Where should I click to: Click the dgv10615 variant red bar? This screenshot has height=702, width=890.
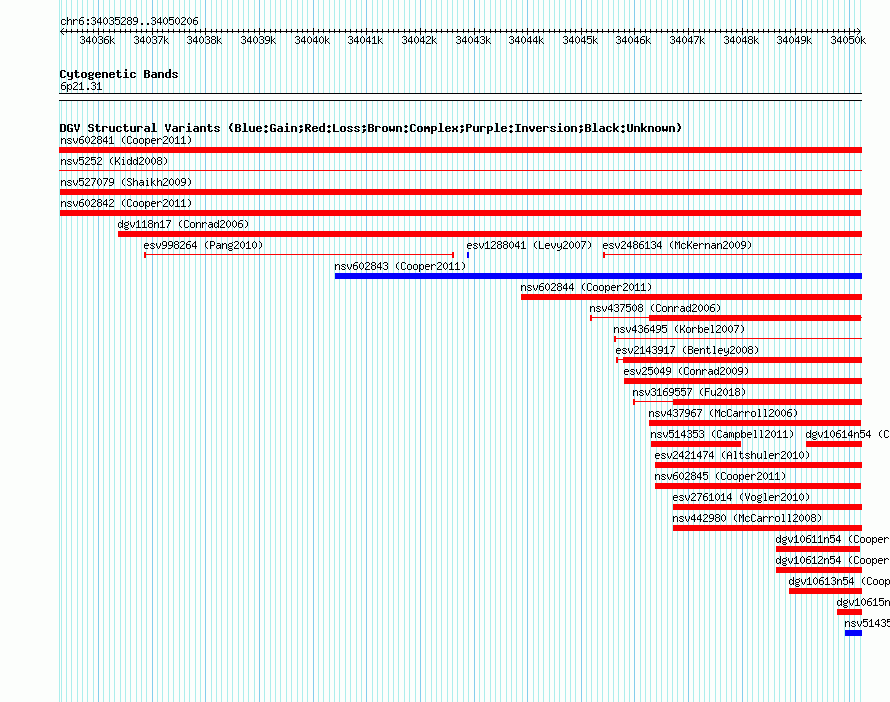point(849,612)
